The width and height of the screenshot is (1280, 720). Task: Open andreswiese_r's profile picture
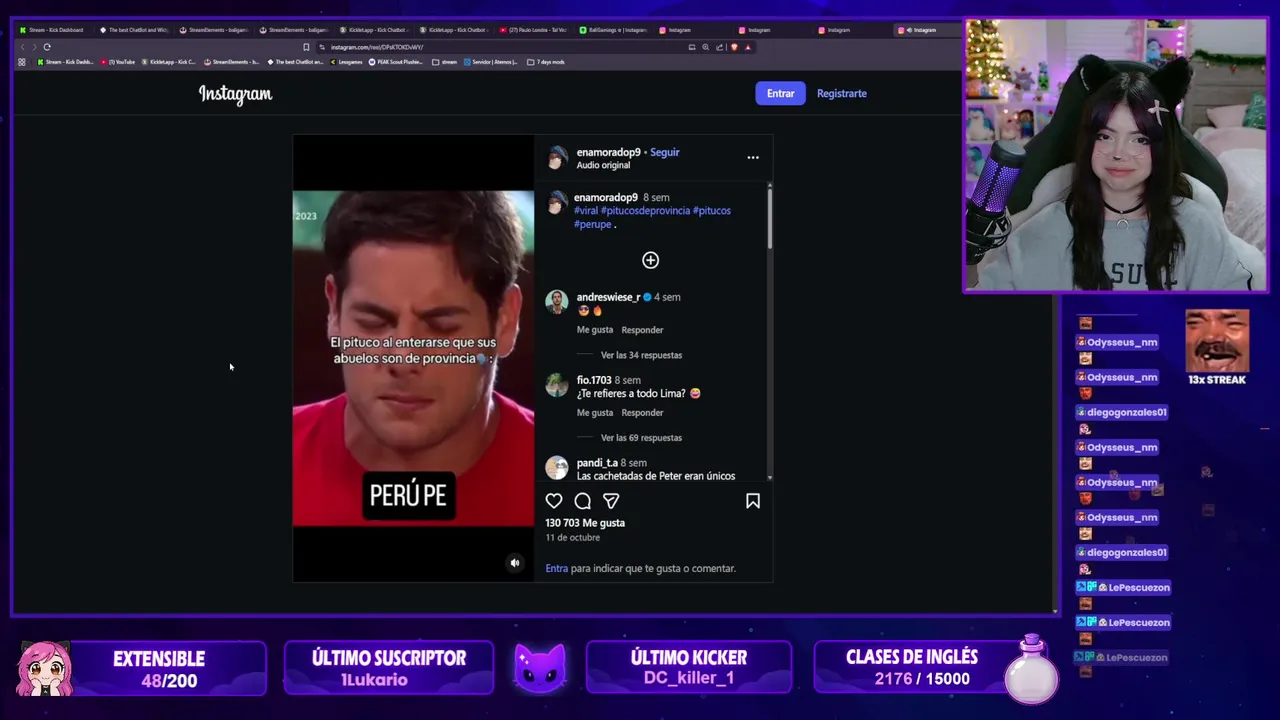tap(557, 302)
